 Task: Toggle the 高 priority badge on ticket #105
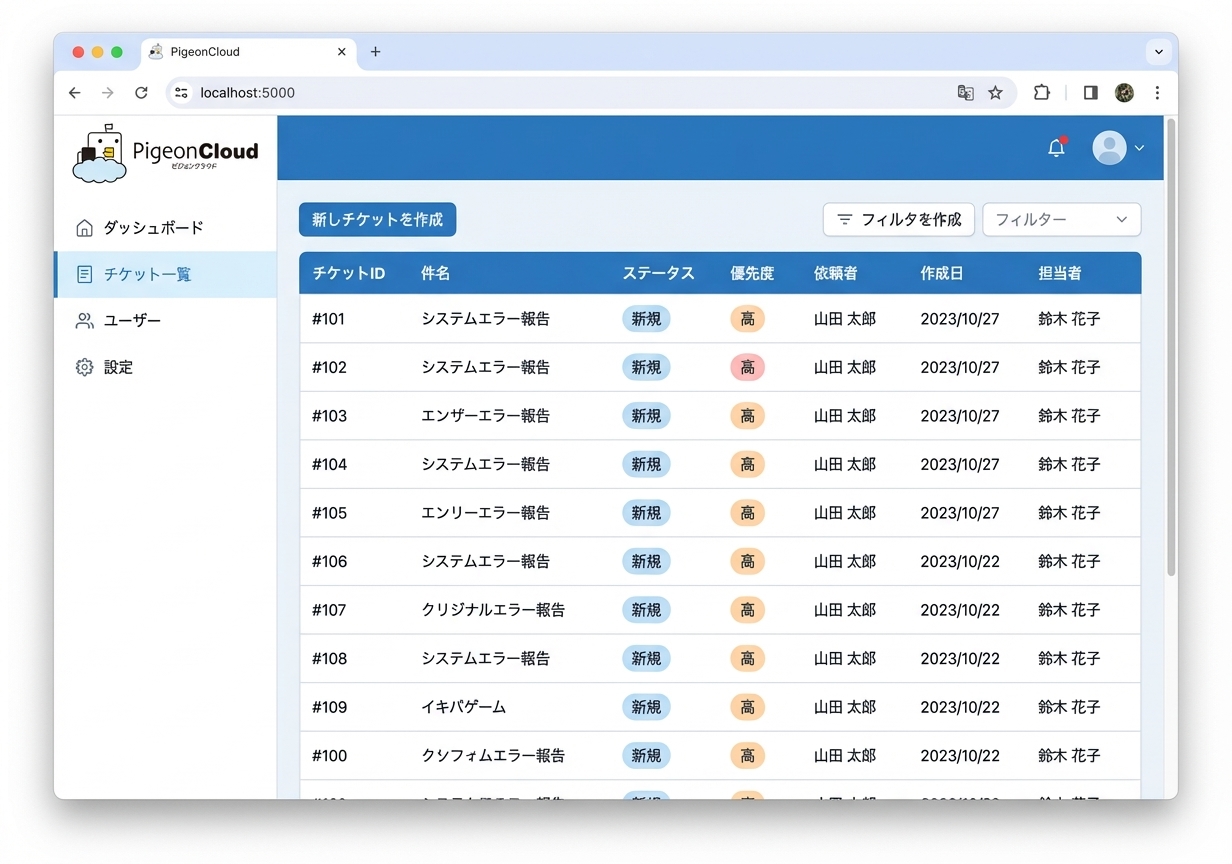coord(747,513)
